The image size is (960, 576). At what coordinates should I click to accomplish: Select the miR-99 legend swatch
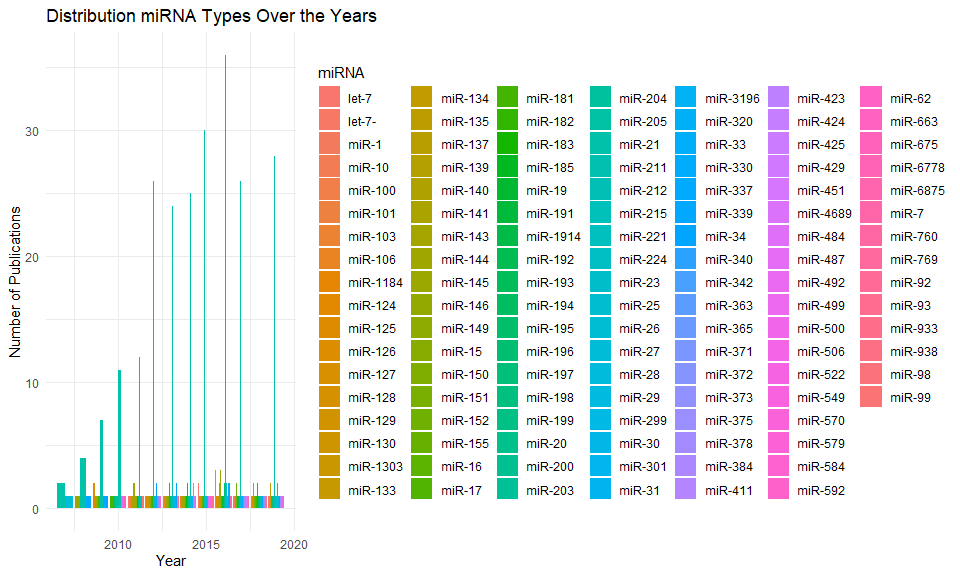(x=873, y=398)
